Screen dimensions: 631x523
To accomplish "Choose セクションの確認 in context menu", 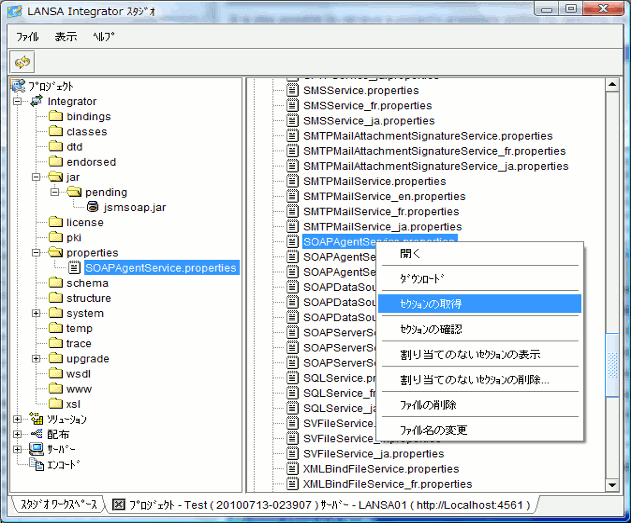I will (x=480, y=329).
